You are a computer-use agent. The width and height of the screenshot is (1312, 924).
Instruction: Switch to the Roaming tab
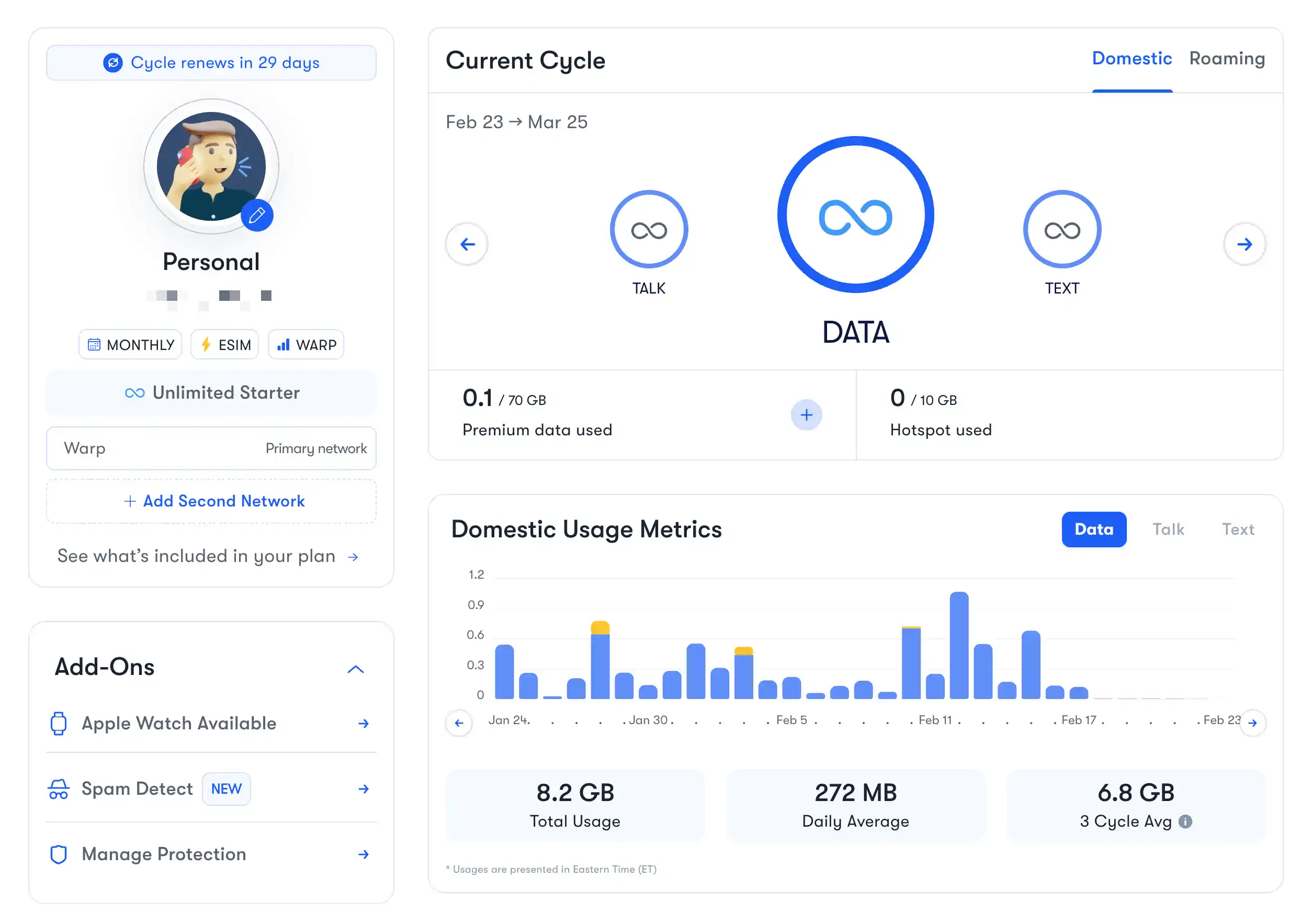(1226, 58)
